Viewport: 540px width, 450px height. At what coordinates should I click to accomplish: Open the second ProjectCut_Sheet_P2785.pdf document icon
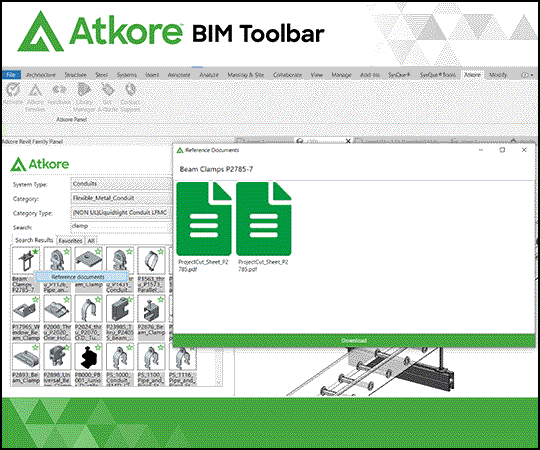coord(264,219)
